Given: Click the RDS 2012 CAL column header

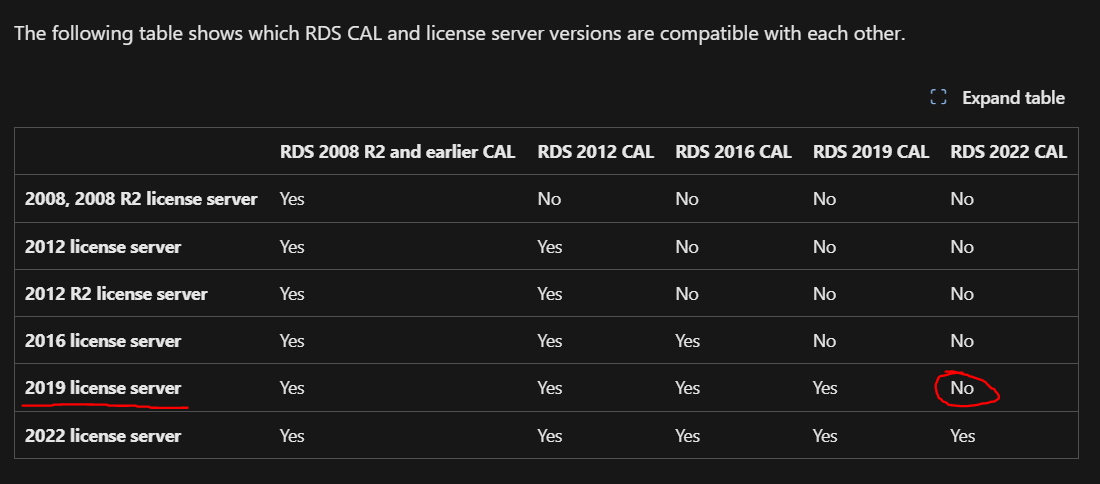Looking at the screenshot, I should [596, 152].
